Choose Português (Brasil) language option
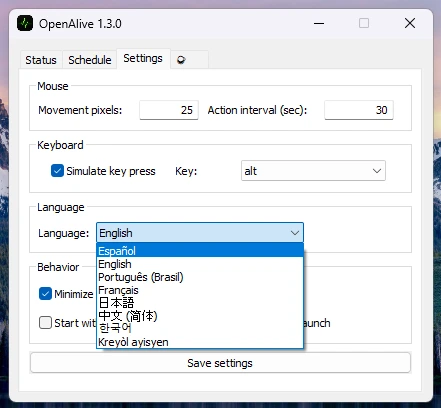The width and height of the screenshot is (441, 408). coord(200,277)
